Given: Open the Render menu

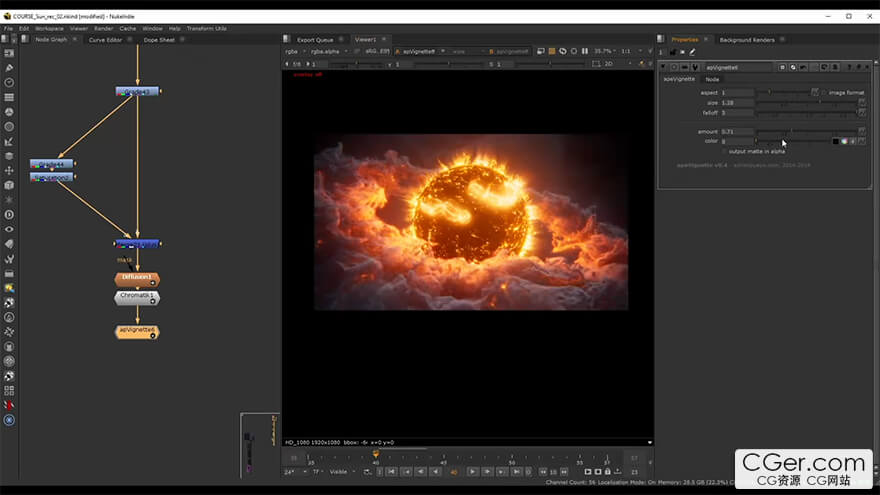Looking at the screenshot, I should [x=103, y=28].
